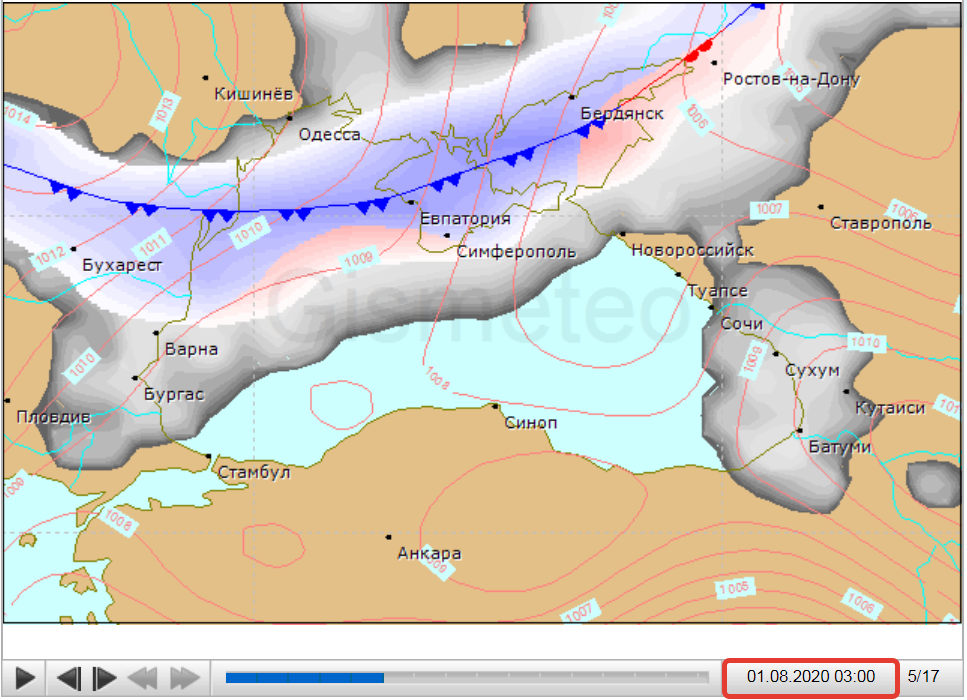Image resolution: width=967 pixels, height=700 pixels.
Task: Click the frame counter 5/17
Action: pos(923,677)
